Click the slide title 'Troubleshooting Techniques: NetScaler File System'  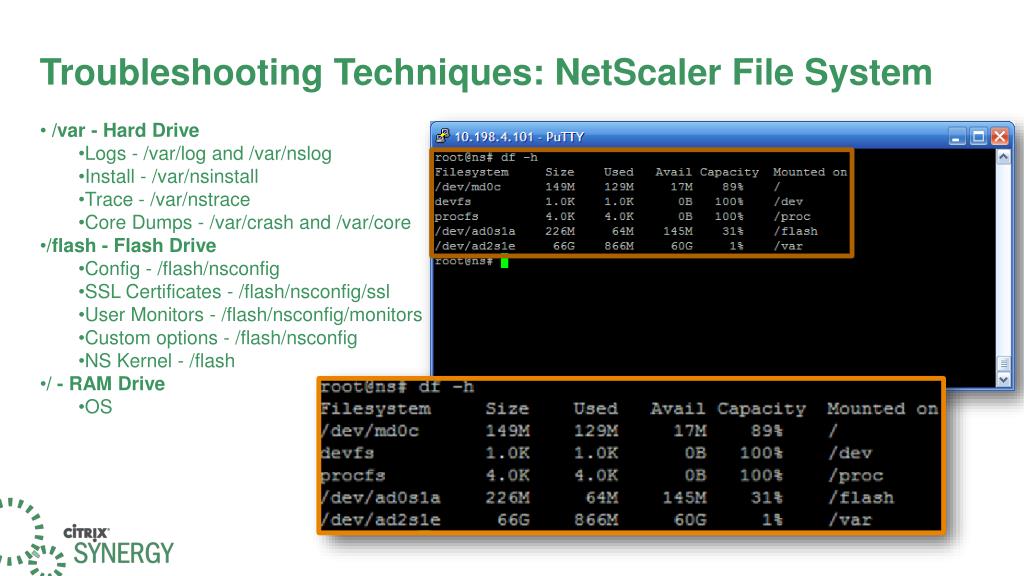tap(486, 72)
